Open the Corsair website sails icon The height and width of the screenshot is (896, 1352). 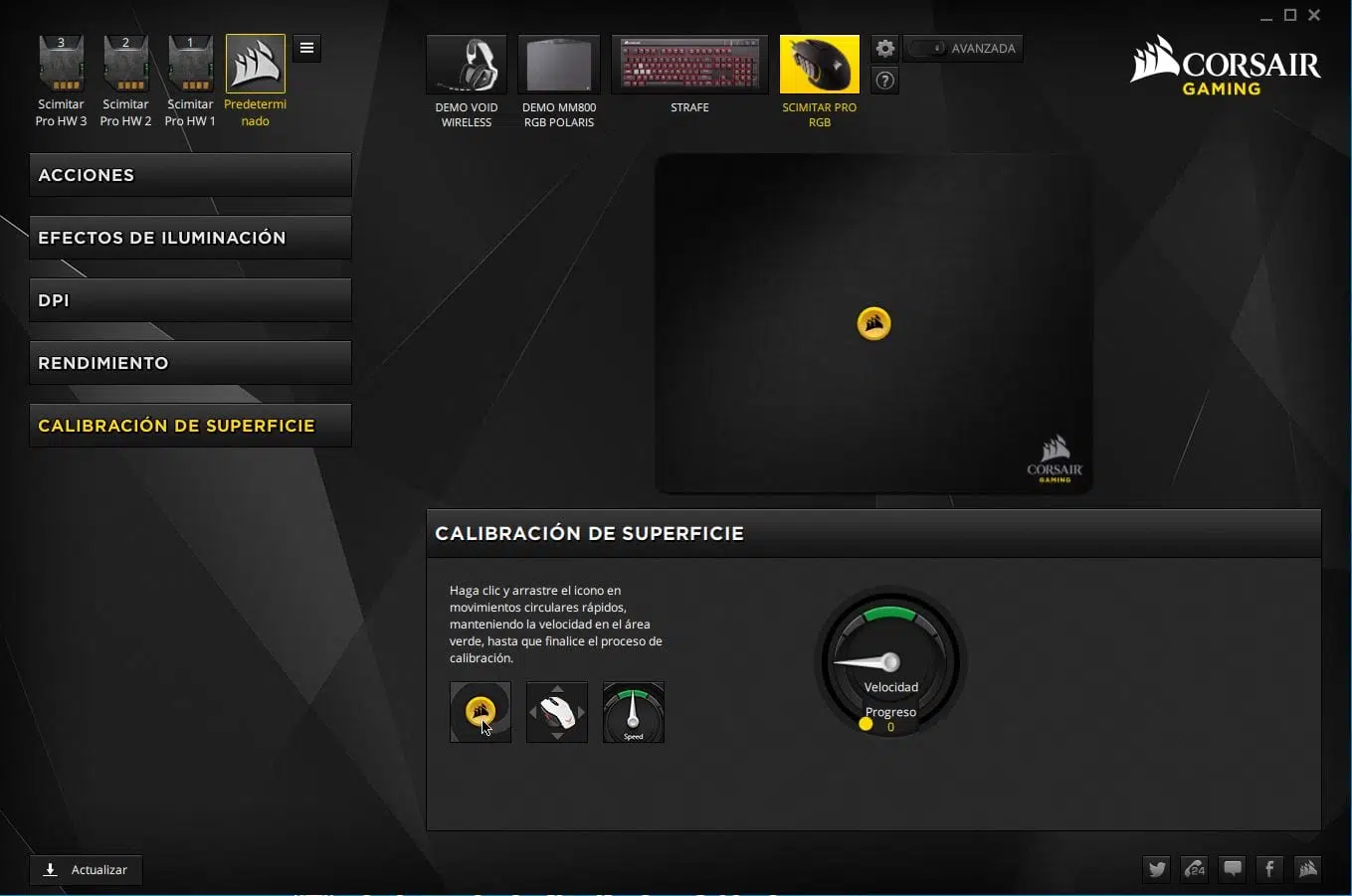[x=1307, y=869]
